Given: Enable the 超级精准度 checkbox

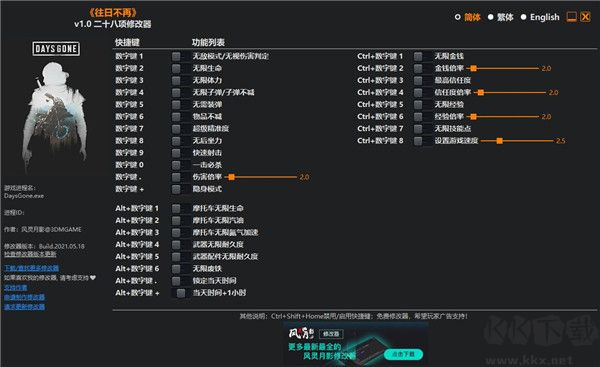Looking at the screenshot, I should click(x=176, y=129).
